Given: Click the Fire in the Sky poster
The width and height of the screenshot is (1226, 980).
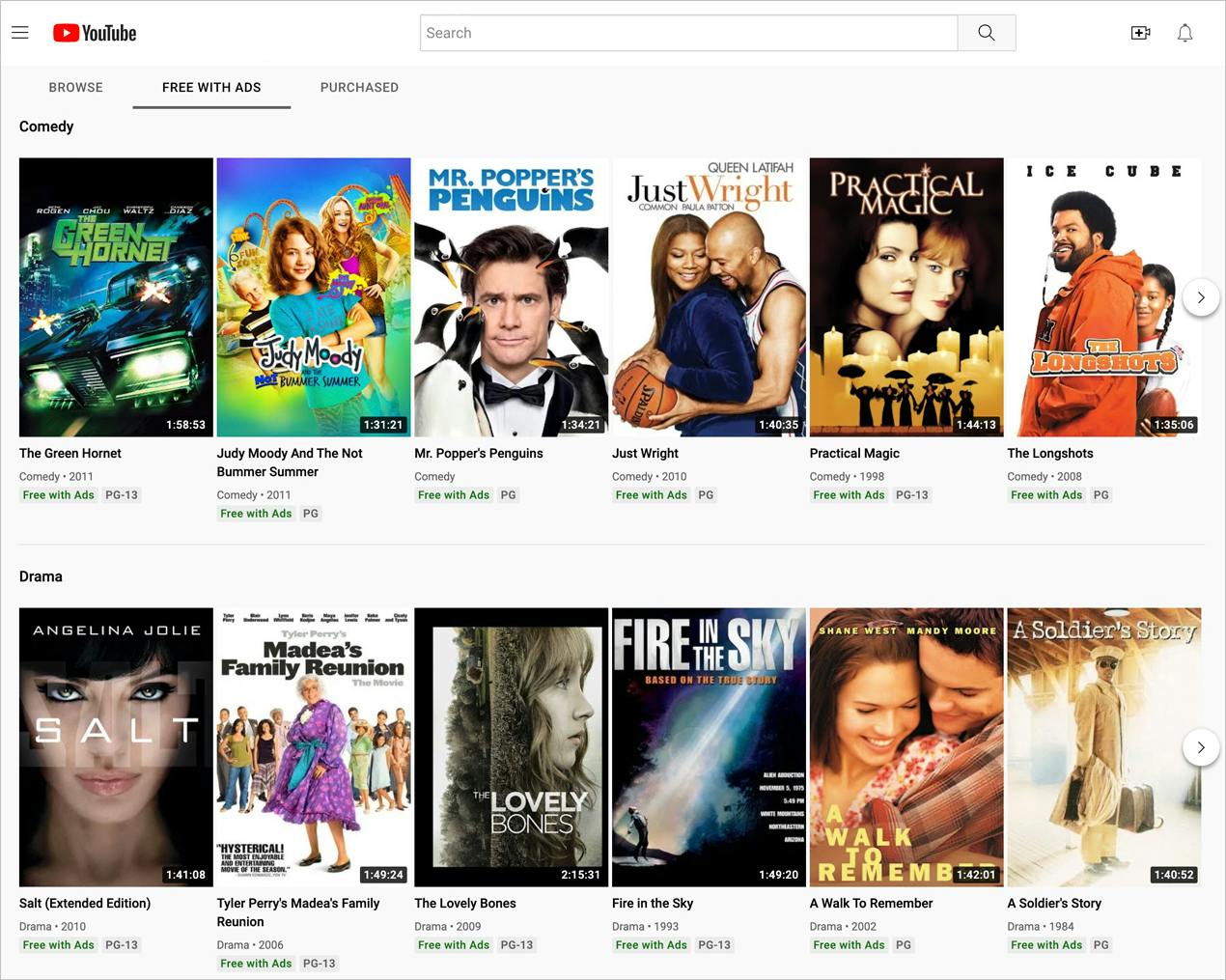Looking at the screenshot, I should pos(708,746).
